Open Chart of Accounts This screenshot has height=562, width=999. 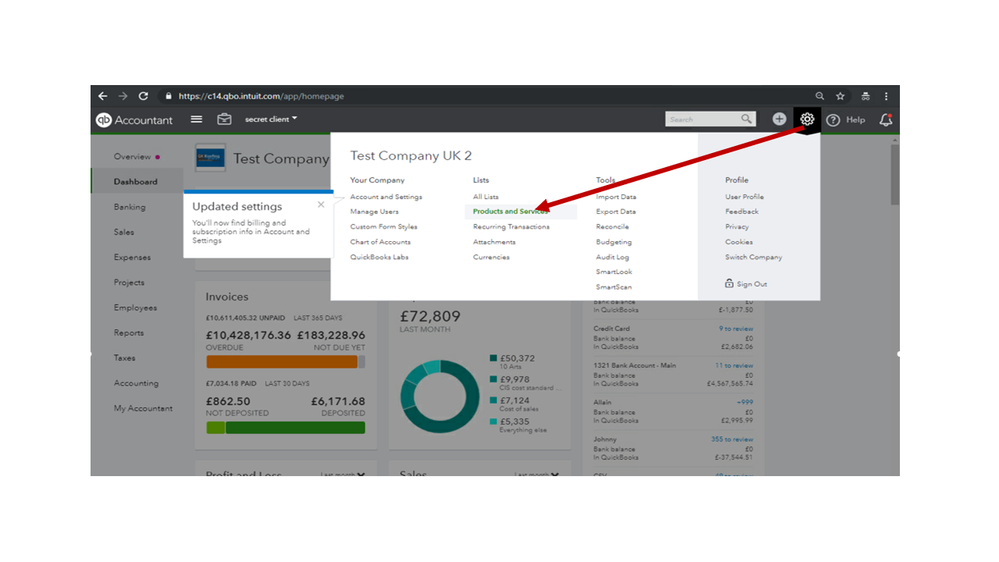(x=380, y=242)
